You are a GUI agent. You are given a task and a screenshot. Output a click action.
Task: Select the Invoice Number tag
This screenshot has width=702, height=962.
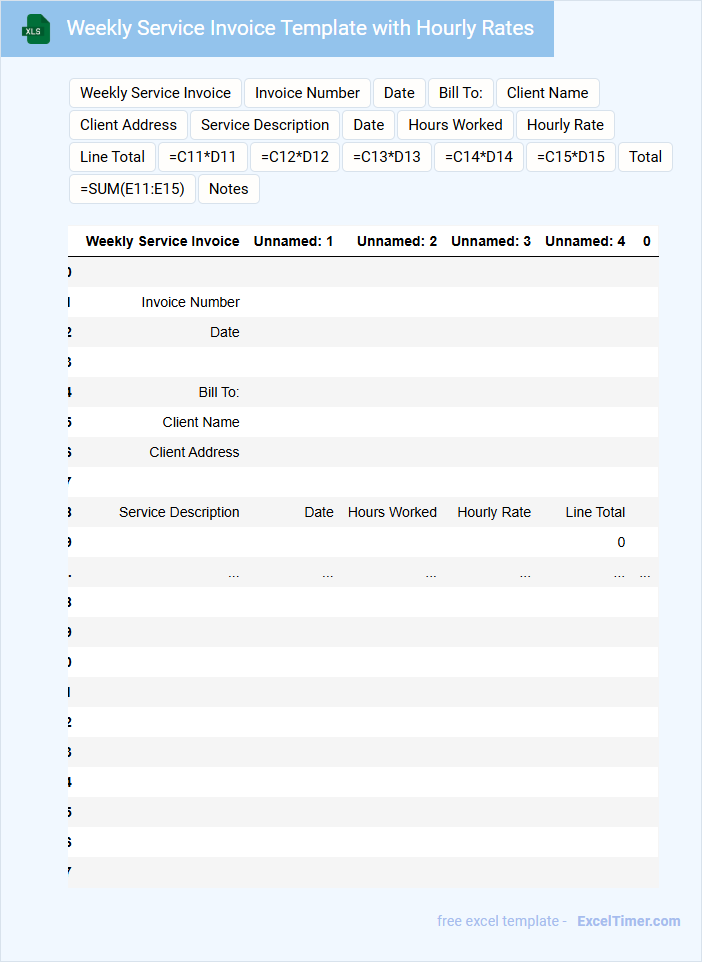pos(307,93)
